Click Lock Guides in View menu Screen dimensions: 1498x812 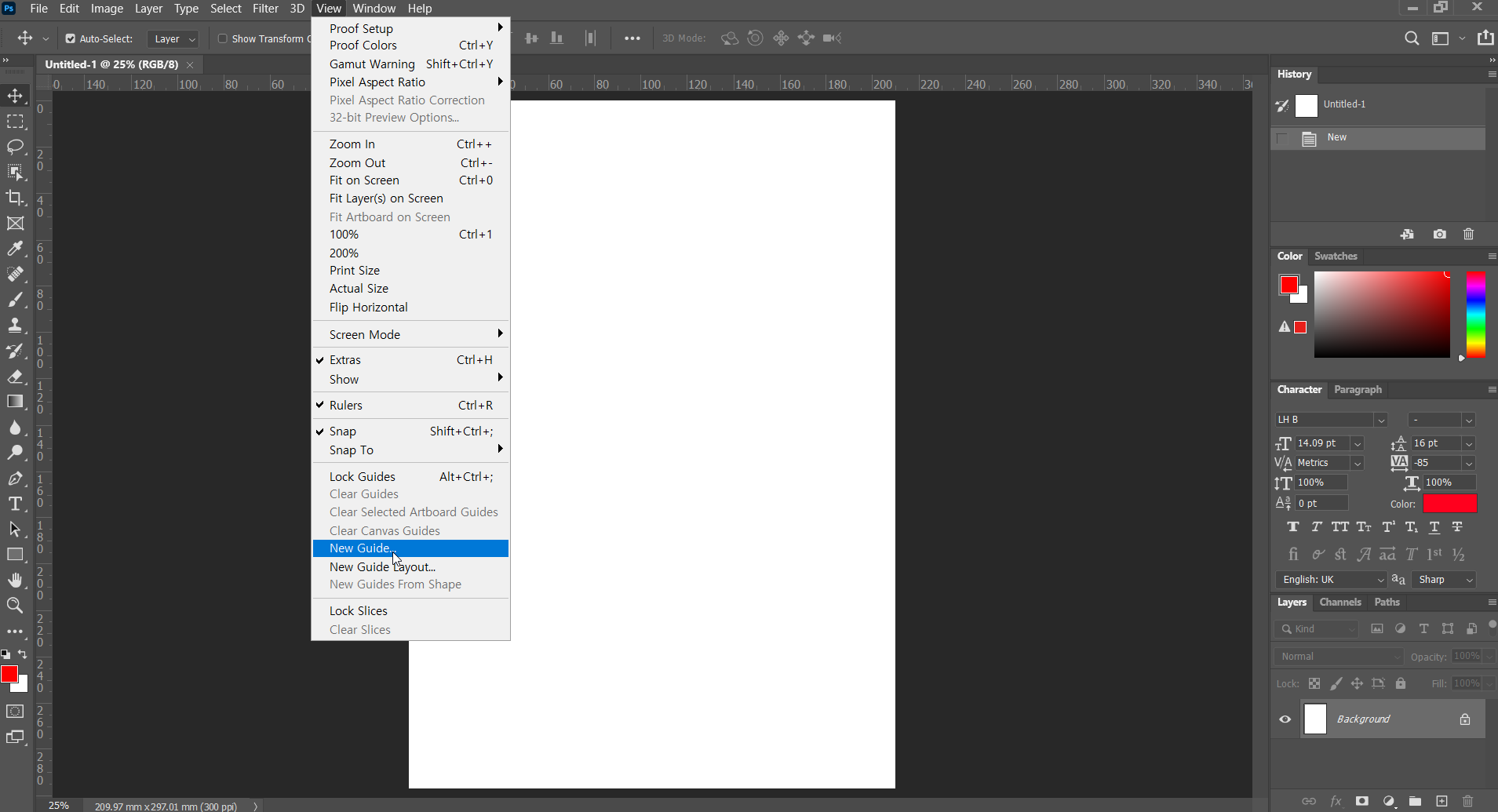[x=410, y=476]
